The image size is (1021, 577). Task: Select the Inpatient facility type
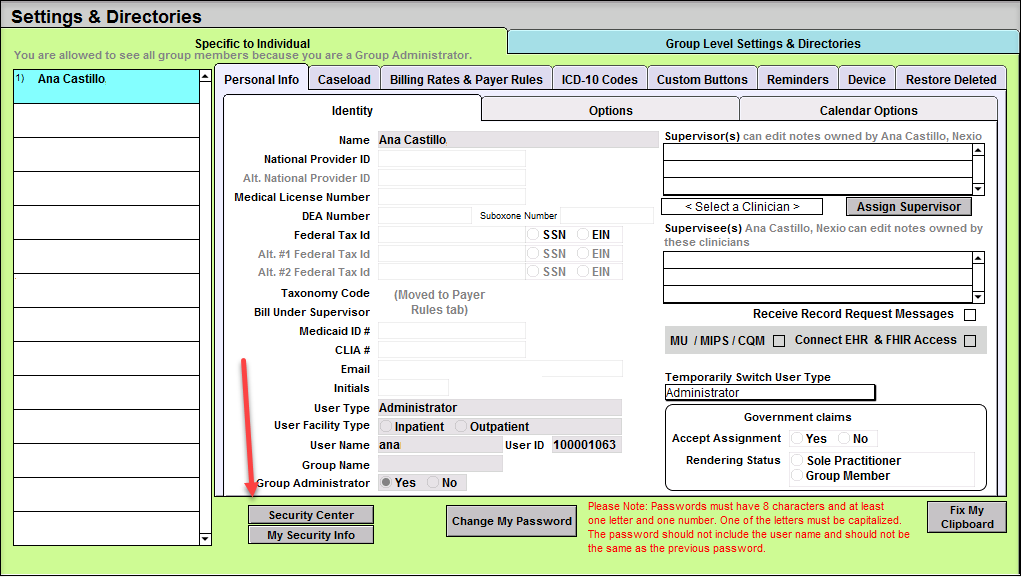pos(386,427)
